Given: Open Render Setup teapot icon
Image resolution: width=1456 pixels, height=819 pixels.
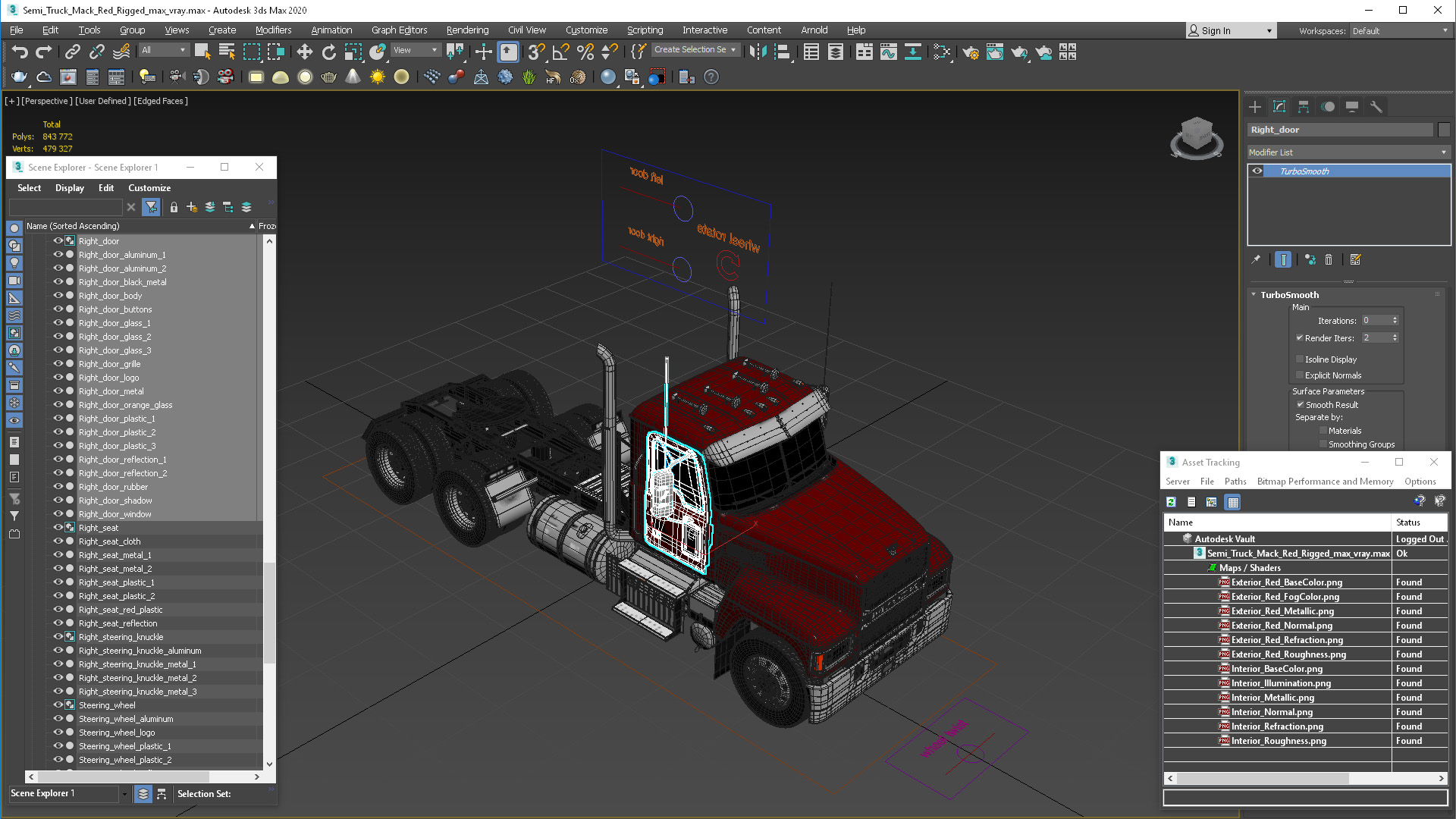Looking at the screenshot, I should tap(970, 52).
